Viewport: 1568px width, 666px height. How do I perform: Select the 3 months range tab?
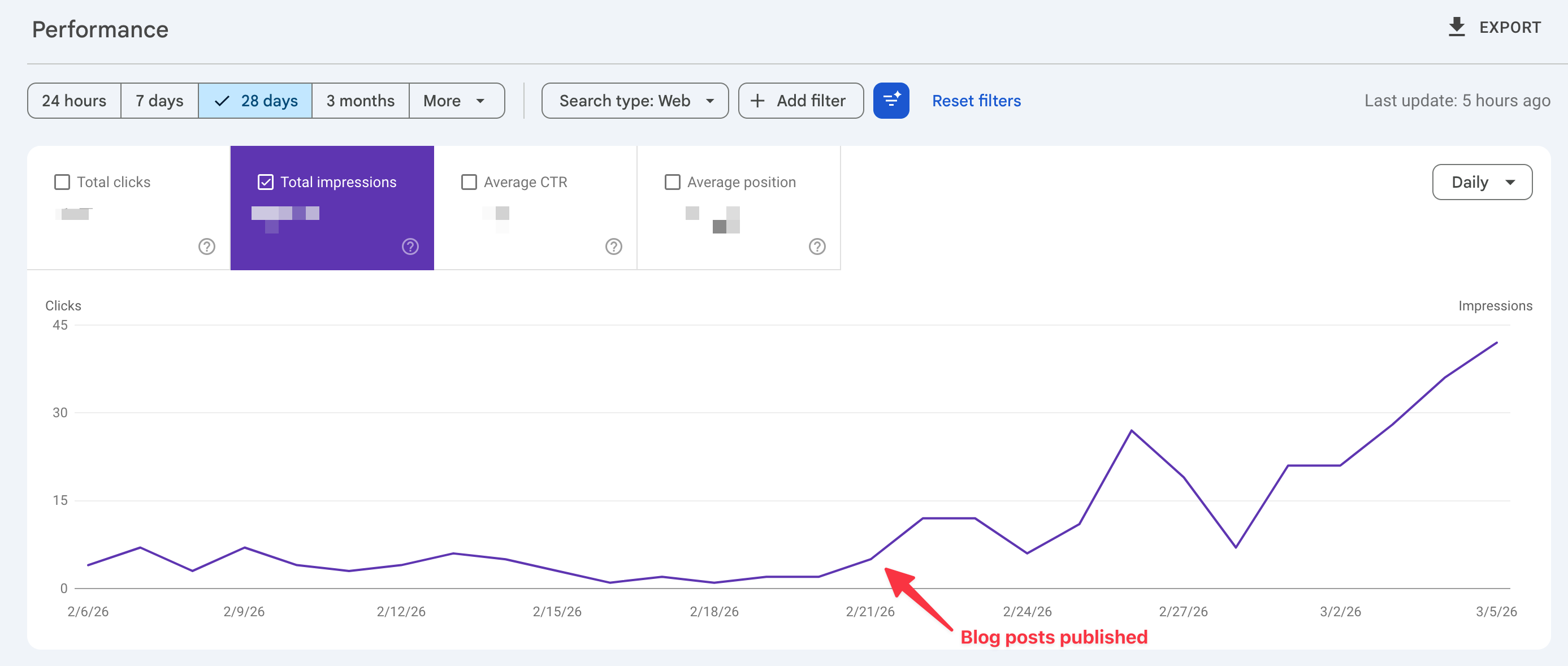pos(361,101)
